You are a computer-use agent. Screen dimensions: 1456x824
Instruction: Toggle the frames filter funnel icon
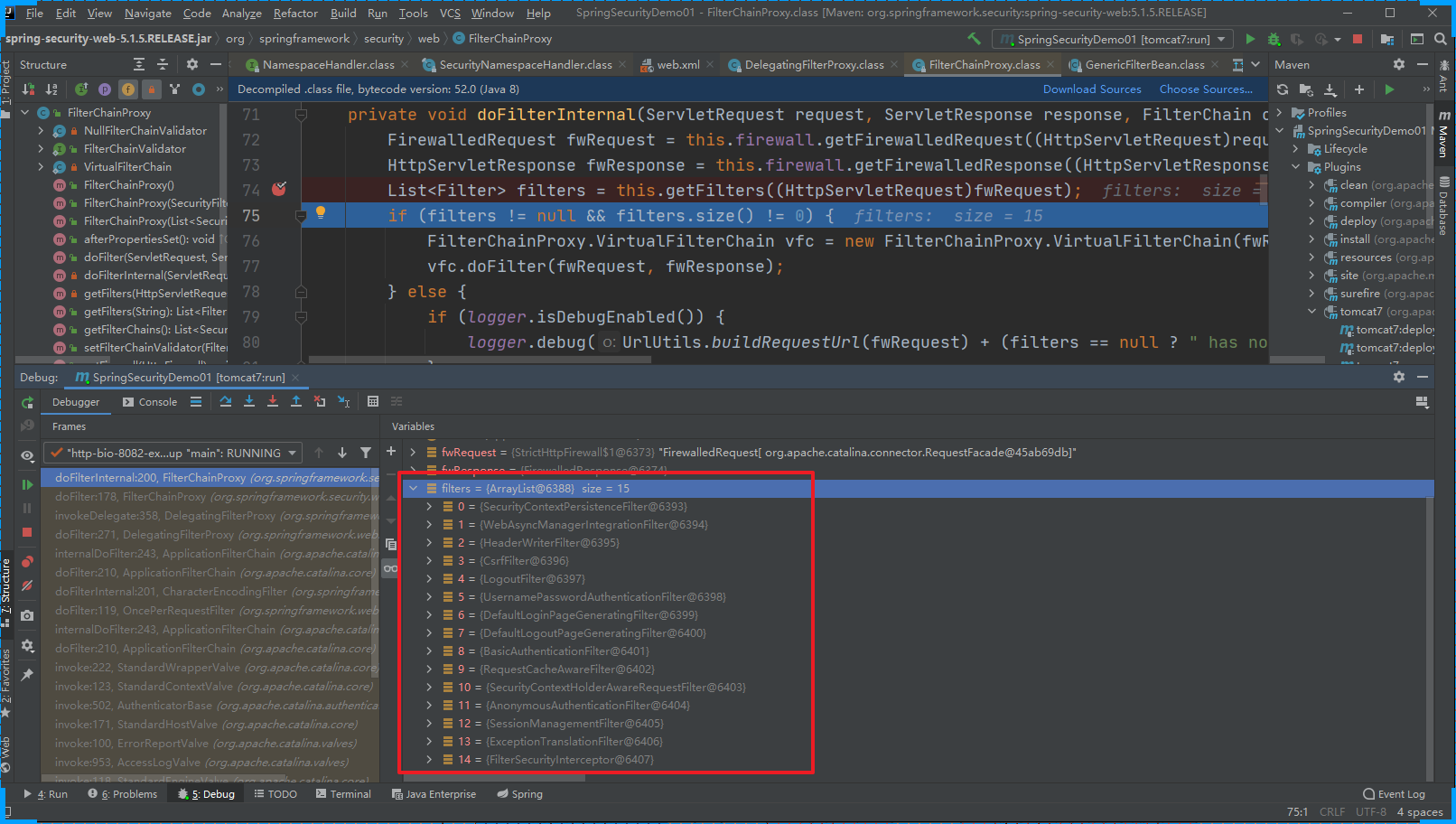tap(366, 453)
